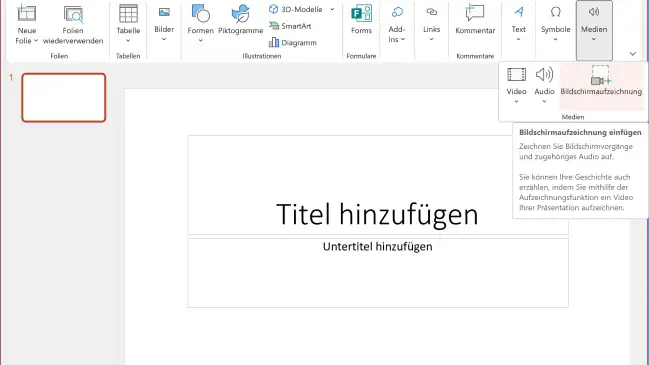The width and height of the screenshot is (649, 365).
Task: Insert Audio from the Medien panel
Action: (x=544, y=86)
